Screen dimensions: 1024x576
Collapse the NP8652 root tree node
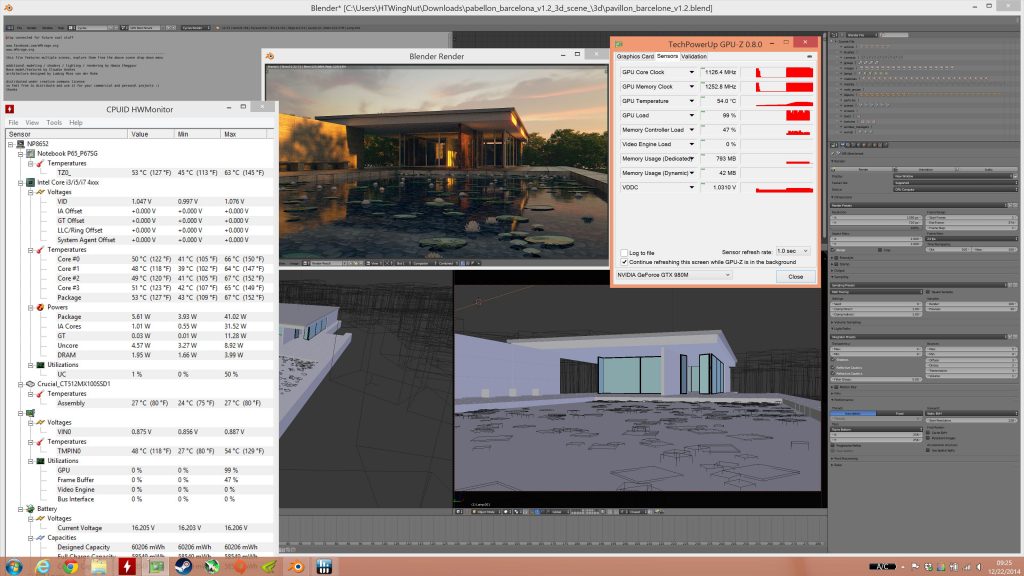[x=10, y=144]
